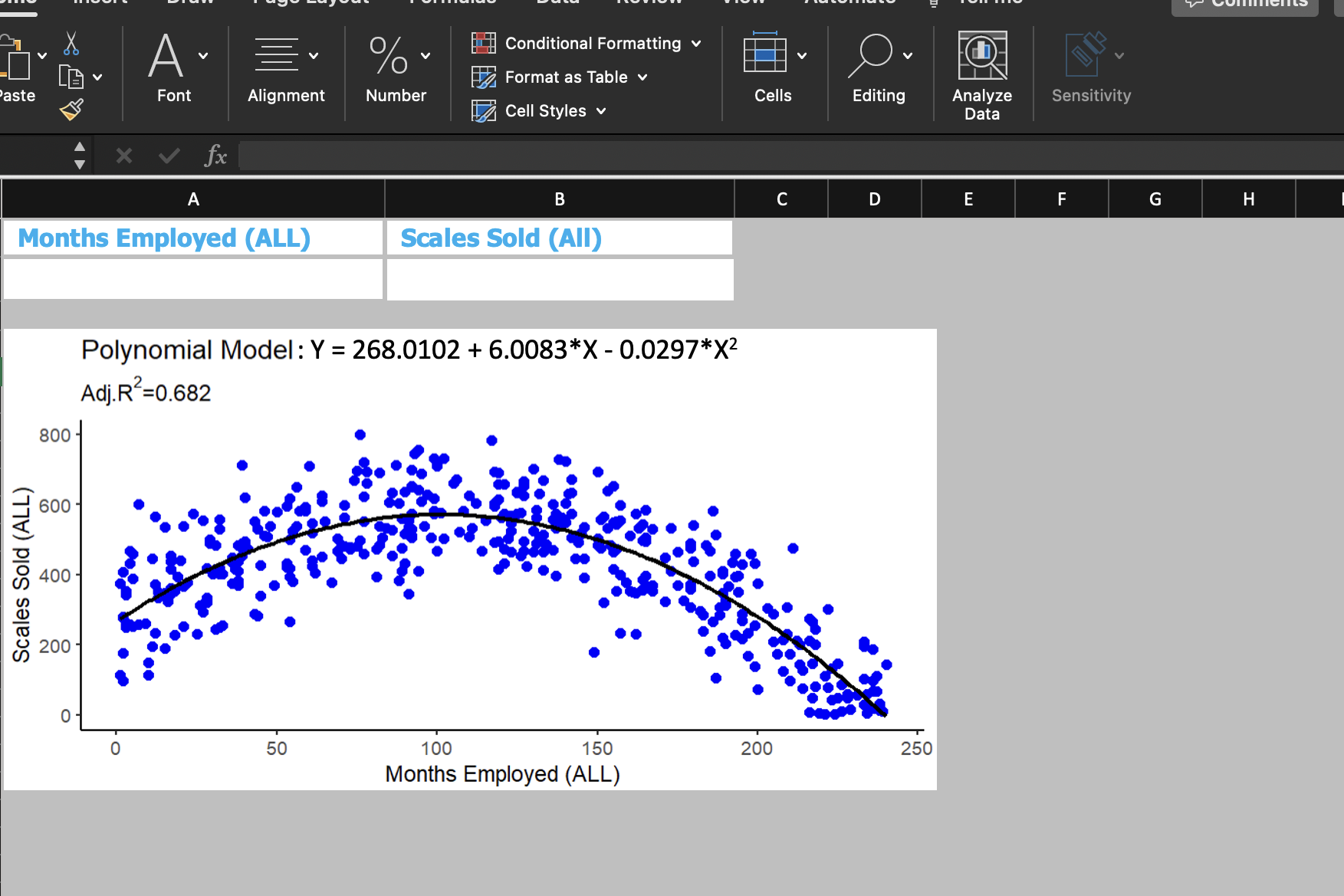Select column A header
1344x896 pixels.
pyautogui.click(x=193, y=199)
